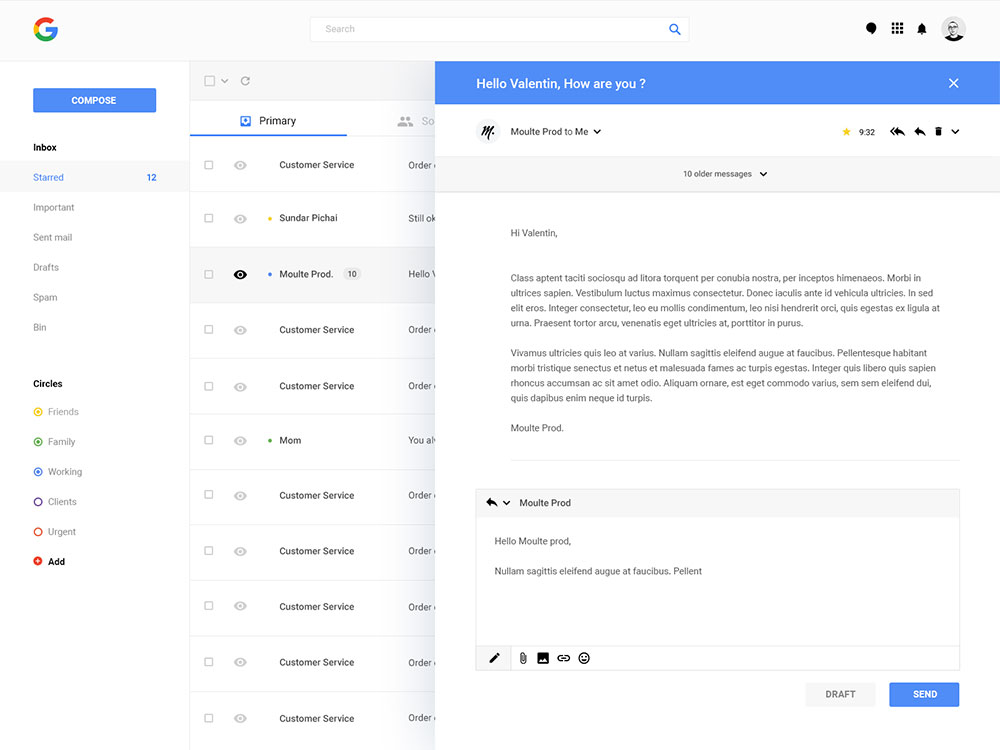1000x750 pixels.
Task: Expand the 10 older messages
Action: point(725,174)
